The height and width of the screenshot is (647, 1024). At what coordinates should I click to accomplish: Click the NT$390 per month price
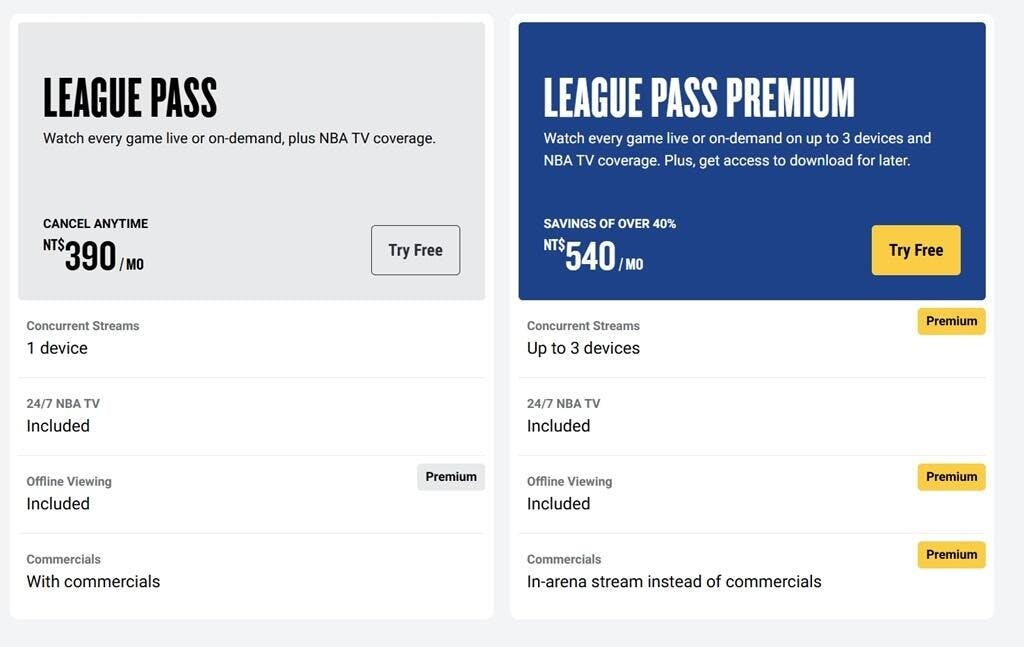click(94, 256)
